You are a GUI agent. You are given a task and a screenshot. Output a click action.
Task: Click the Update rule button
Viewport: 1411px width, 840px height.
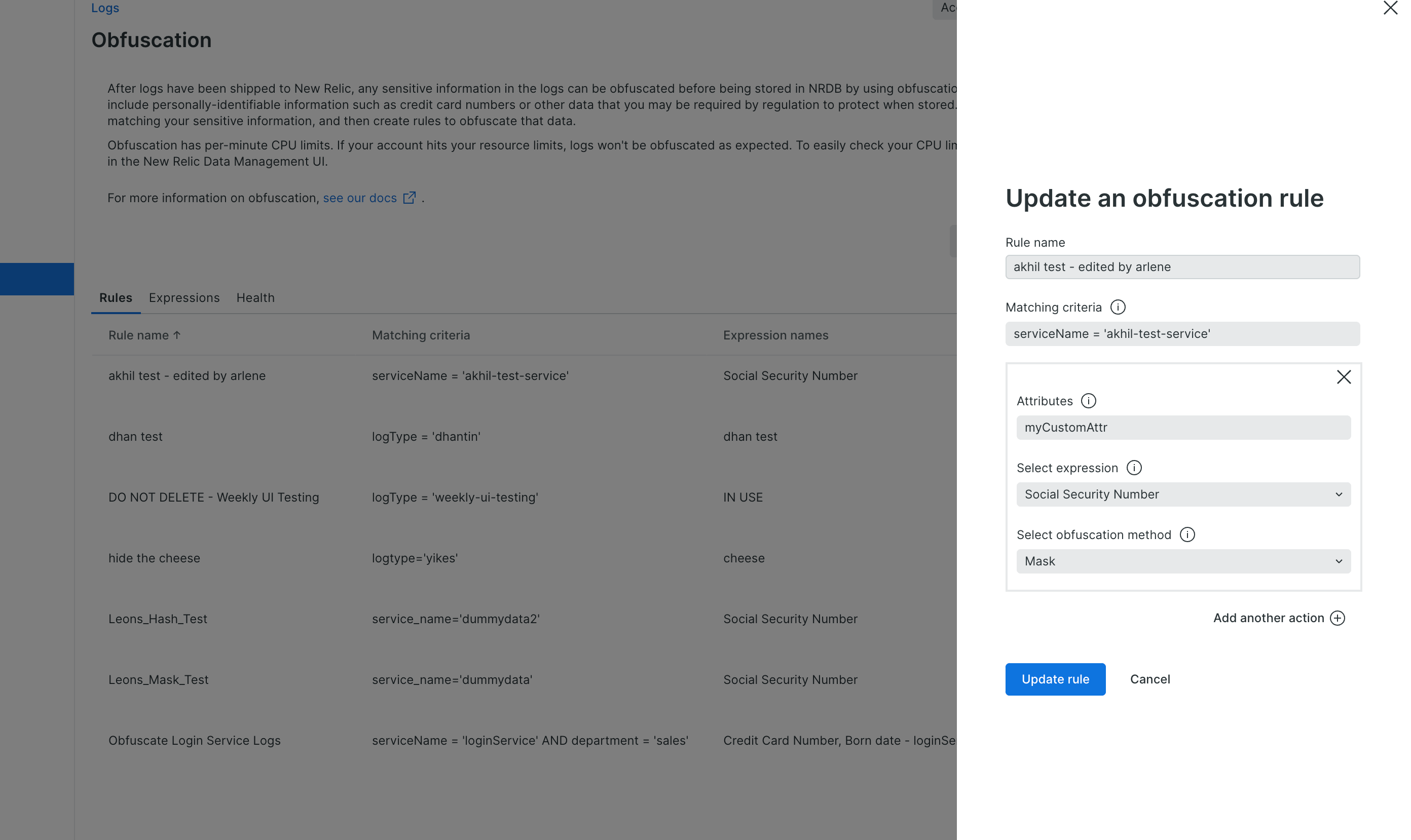pyautogui.click(x=1055, y=679)
